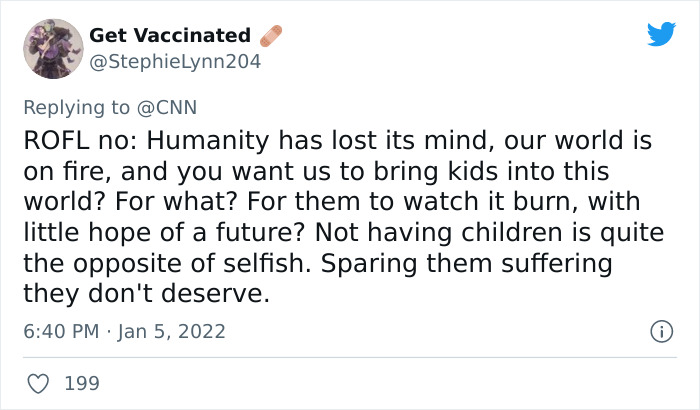Click the bandage emoji beside the name

coord(271,36)
